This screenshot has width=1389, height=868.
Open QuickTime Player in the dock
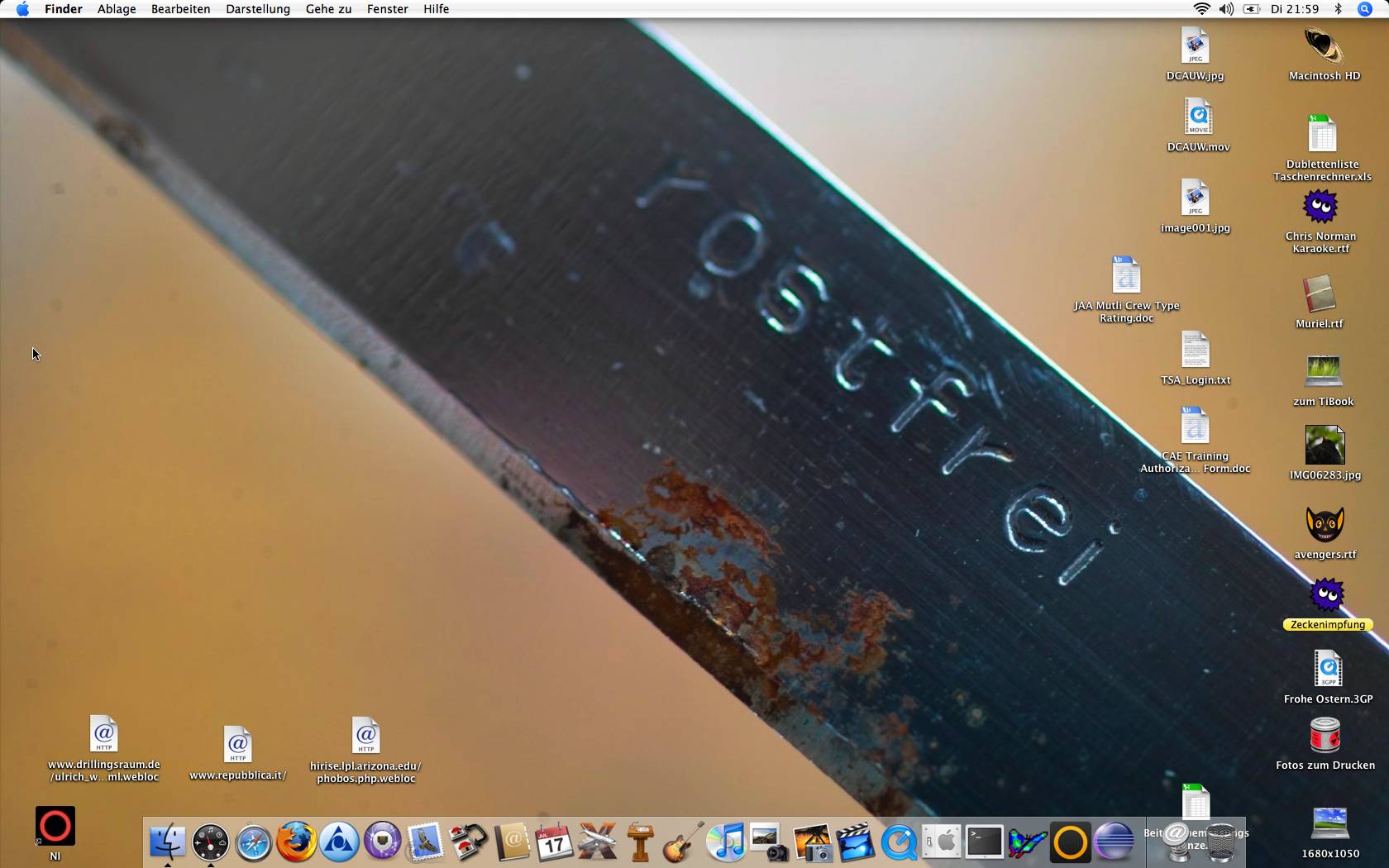pyautogui.click(x=898, y=842)
